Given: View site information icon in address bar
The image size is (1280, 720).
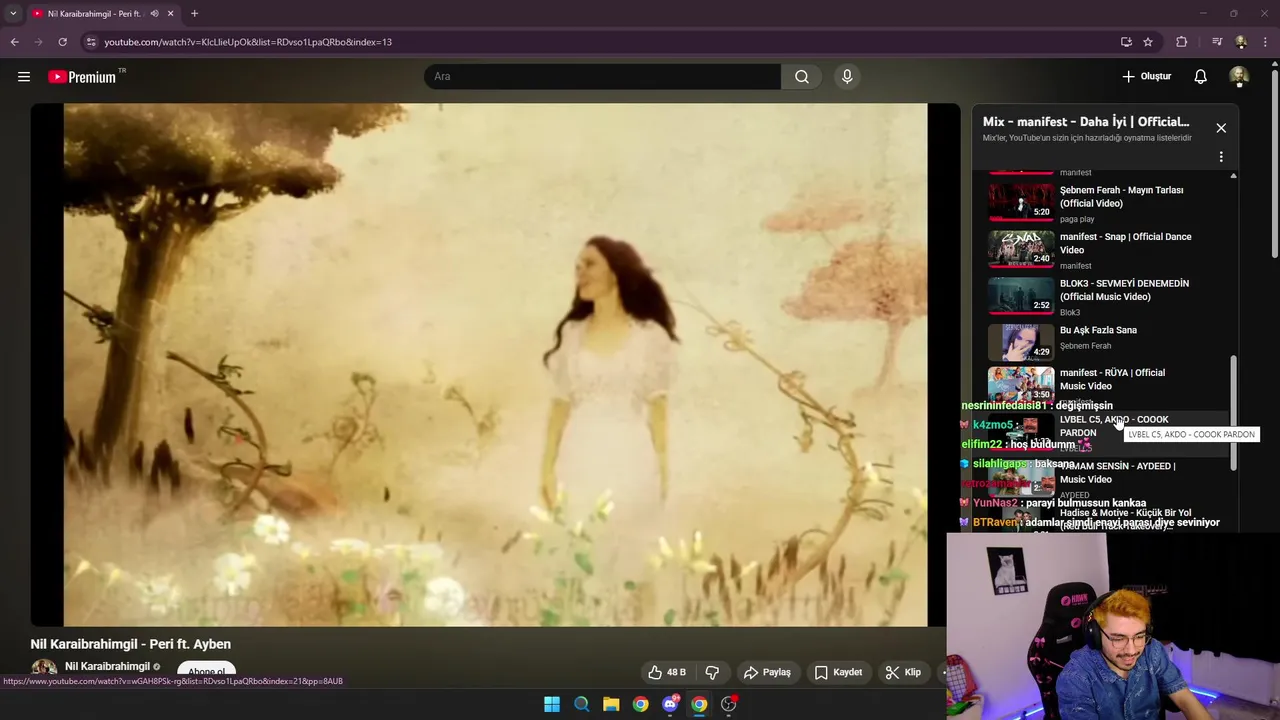Looking at the screenshot, I should point(91,42).
